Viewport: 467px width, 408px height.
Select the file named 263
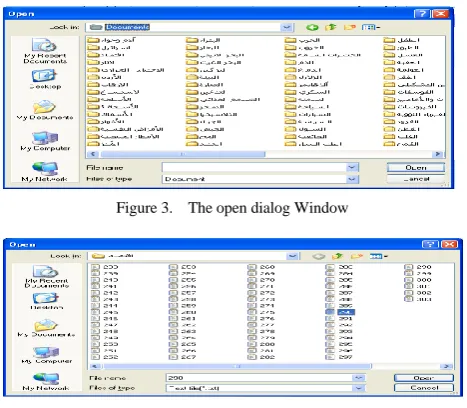tap(183, 331)
